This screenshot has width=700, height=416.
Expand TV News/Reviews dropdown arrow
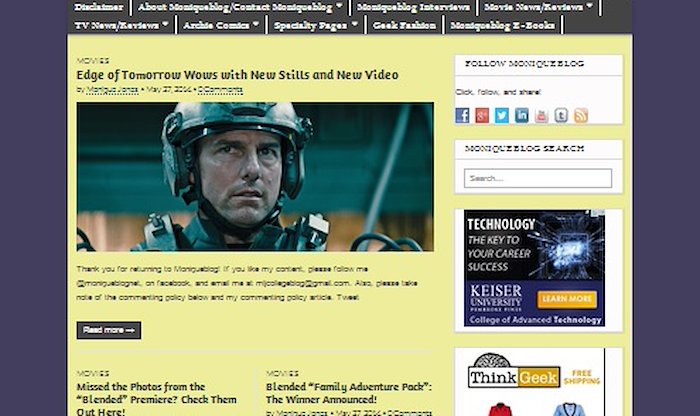click(x=165, y=24)
